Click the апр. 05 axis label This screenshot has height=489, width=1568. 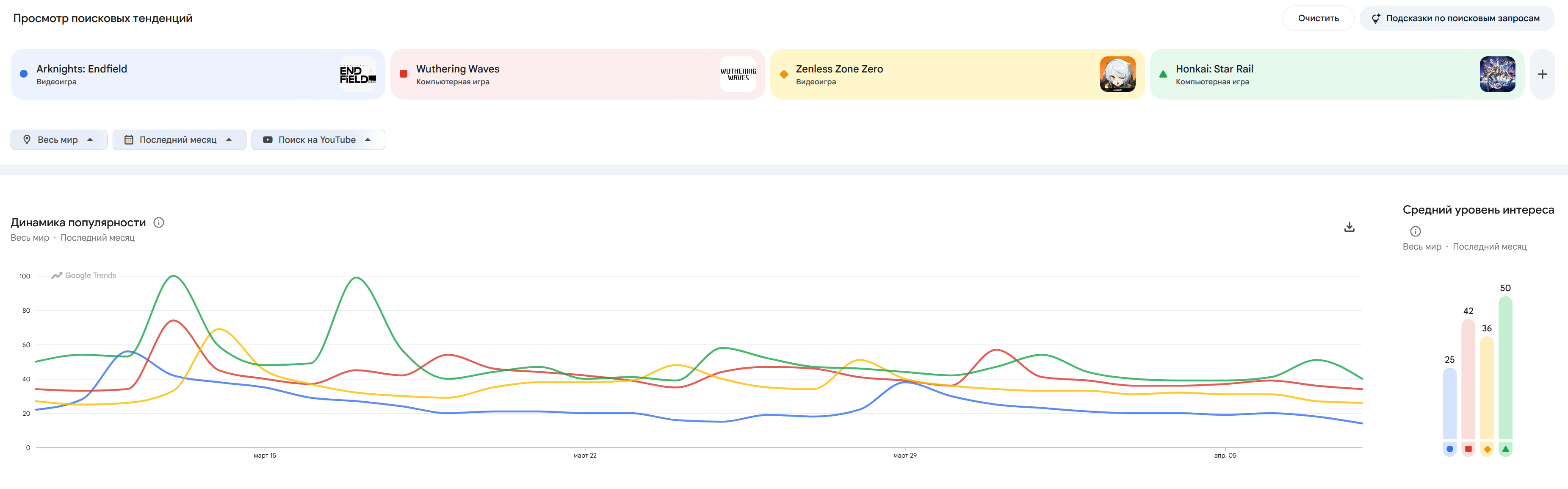(x=1225, y=456)
